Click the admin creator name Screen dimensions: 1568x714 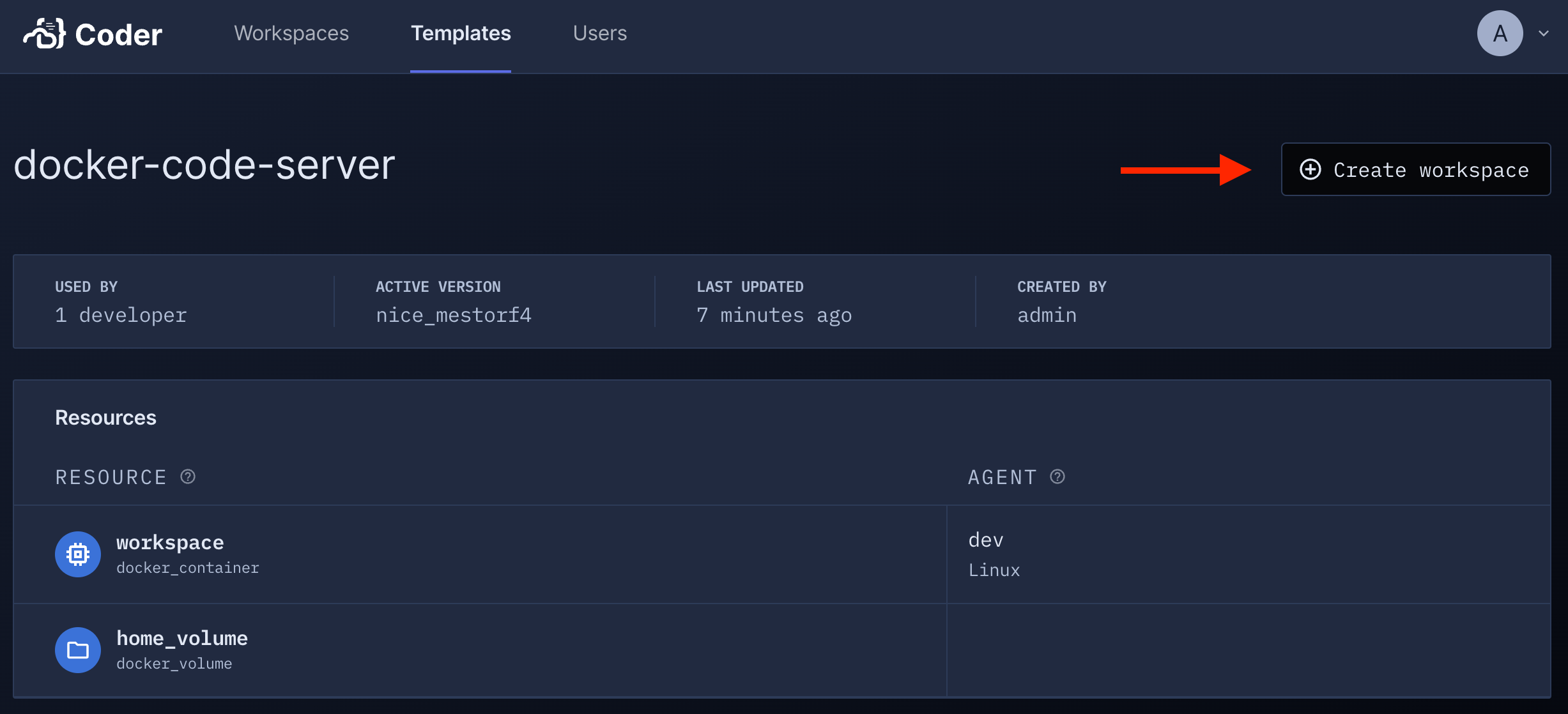(x=1047, y=315)
